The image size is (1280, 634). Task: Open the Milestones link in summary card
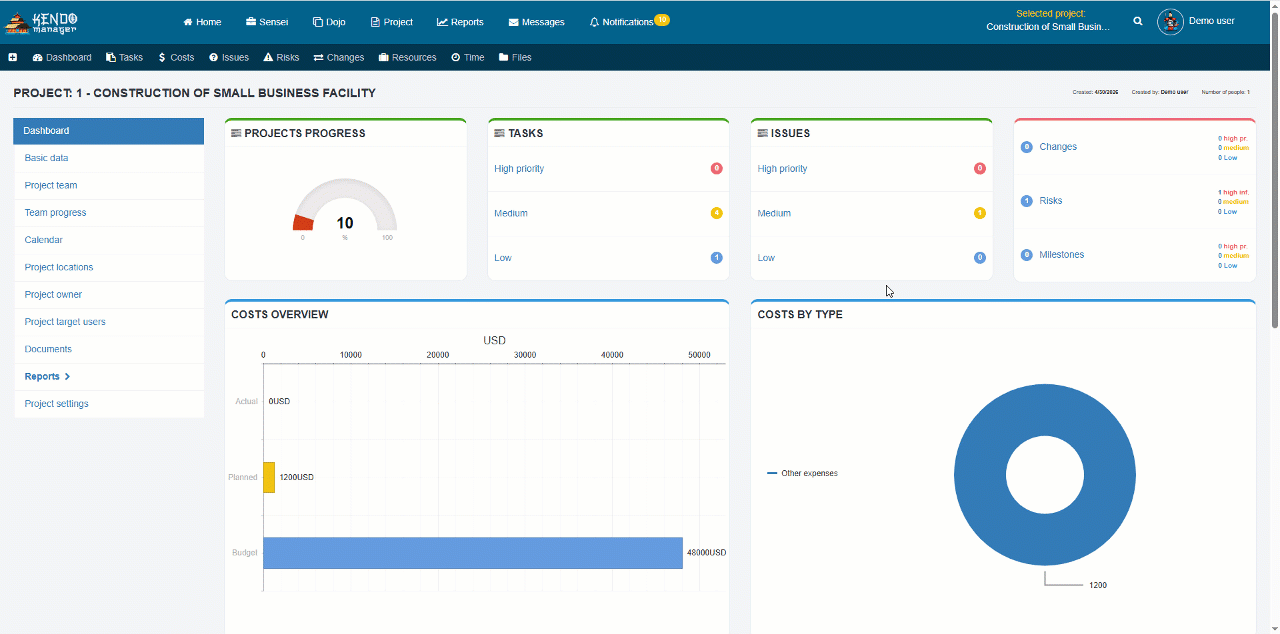1062,255
